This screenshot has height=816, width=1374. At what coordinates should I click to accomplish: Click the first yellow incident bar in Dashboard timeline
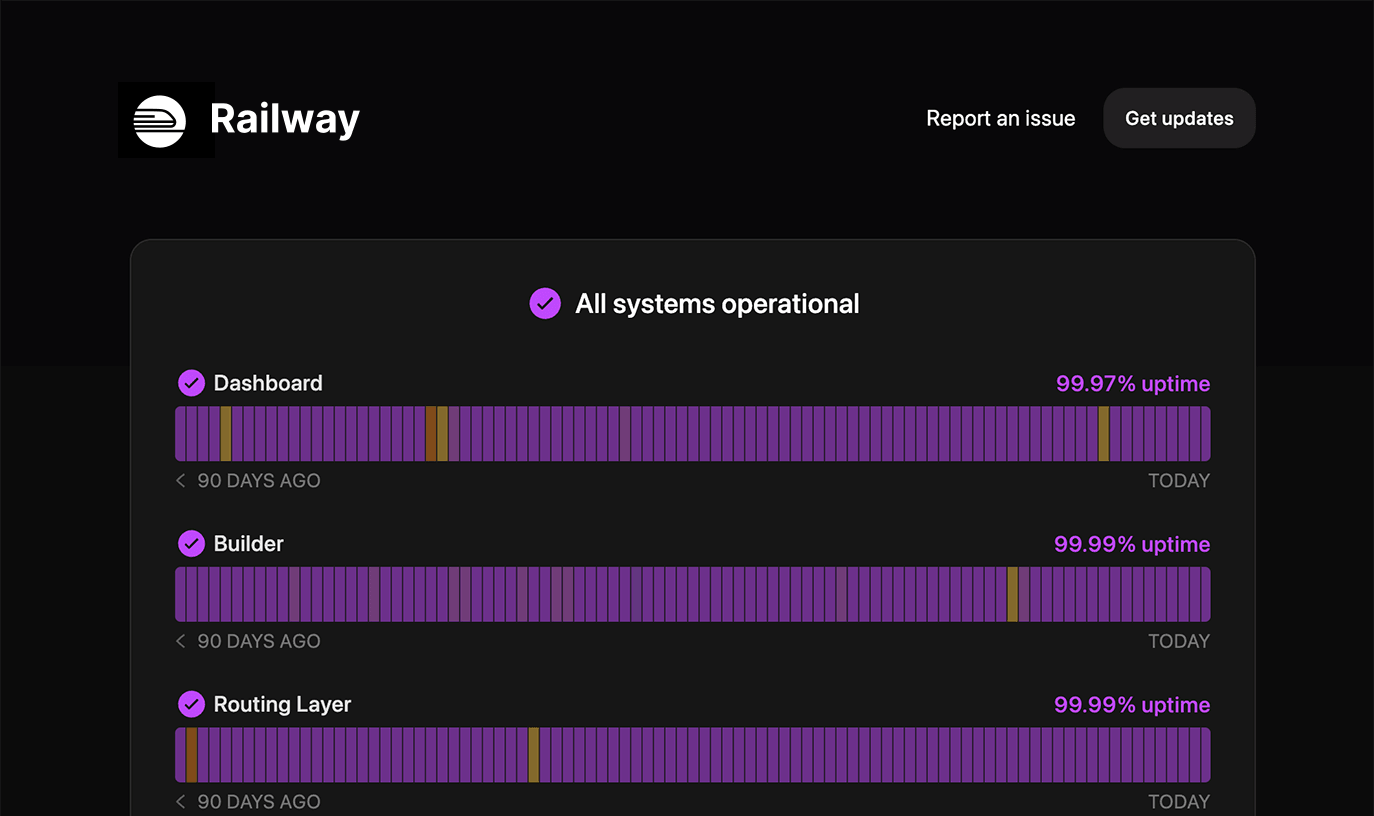226,434
